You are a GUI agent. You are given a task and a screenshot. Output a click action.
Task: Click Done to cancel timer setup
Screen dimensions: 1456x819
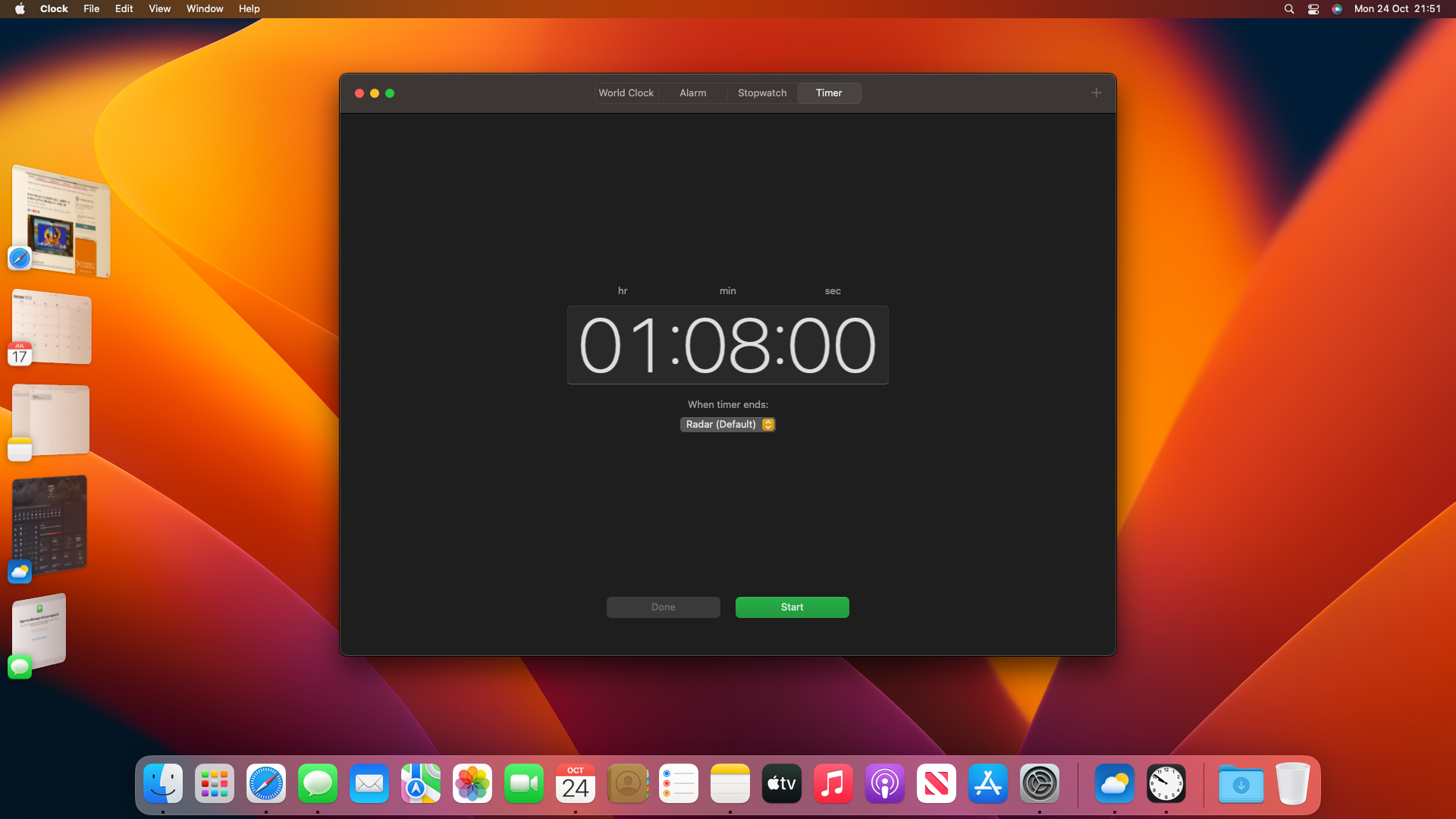pyautogui.click(x=663, y=607)
